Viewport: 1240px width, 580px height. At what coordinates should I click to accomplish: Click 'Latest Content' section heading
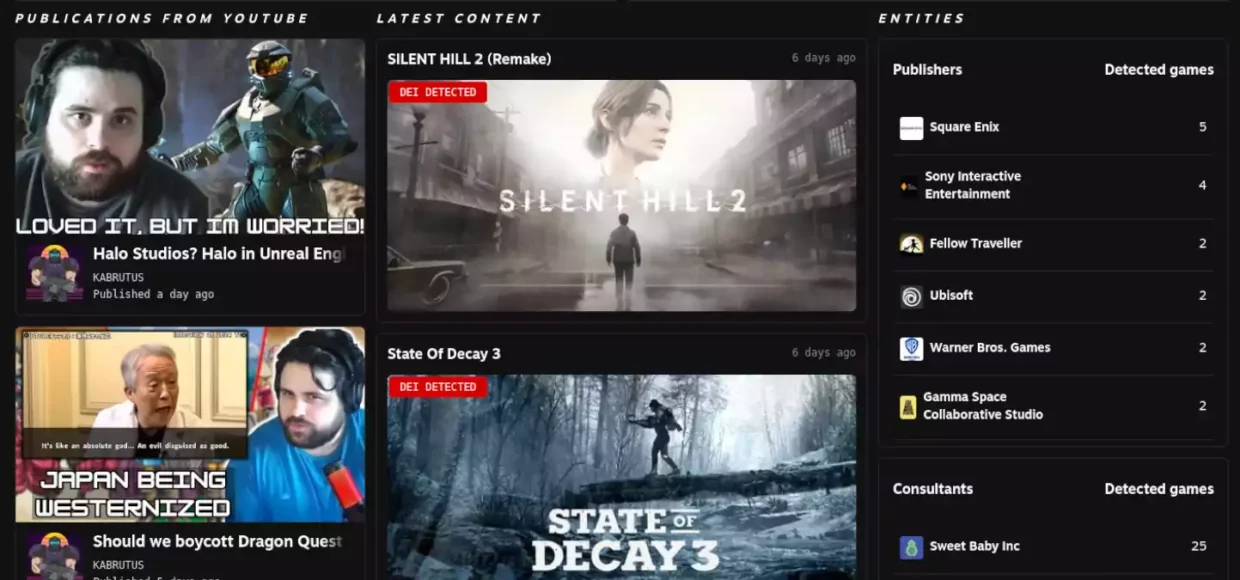point(459,18)
